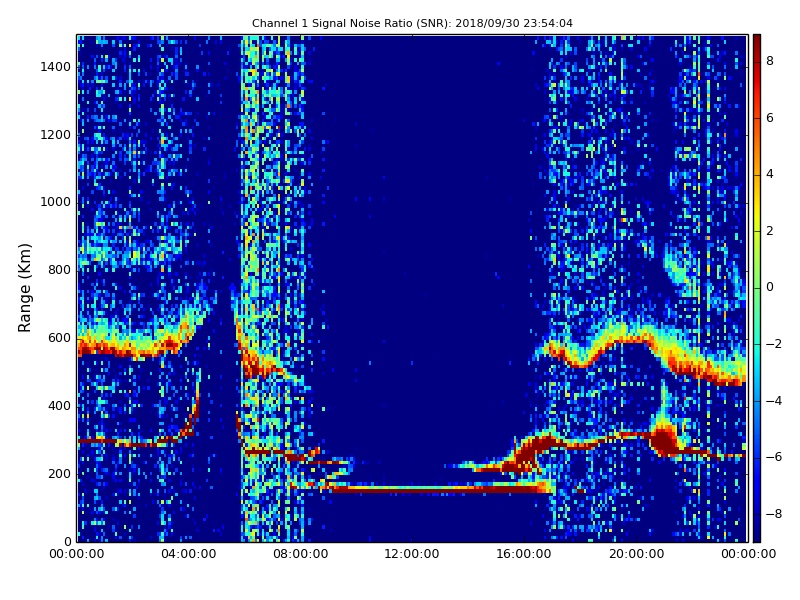The image size is (800, 600).
Task: Click the colorbar label −6
Action: click(774, 457)
